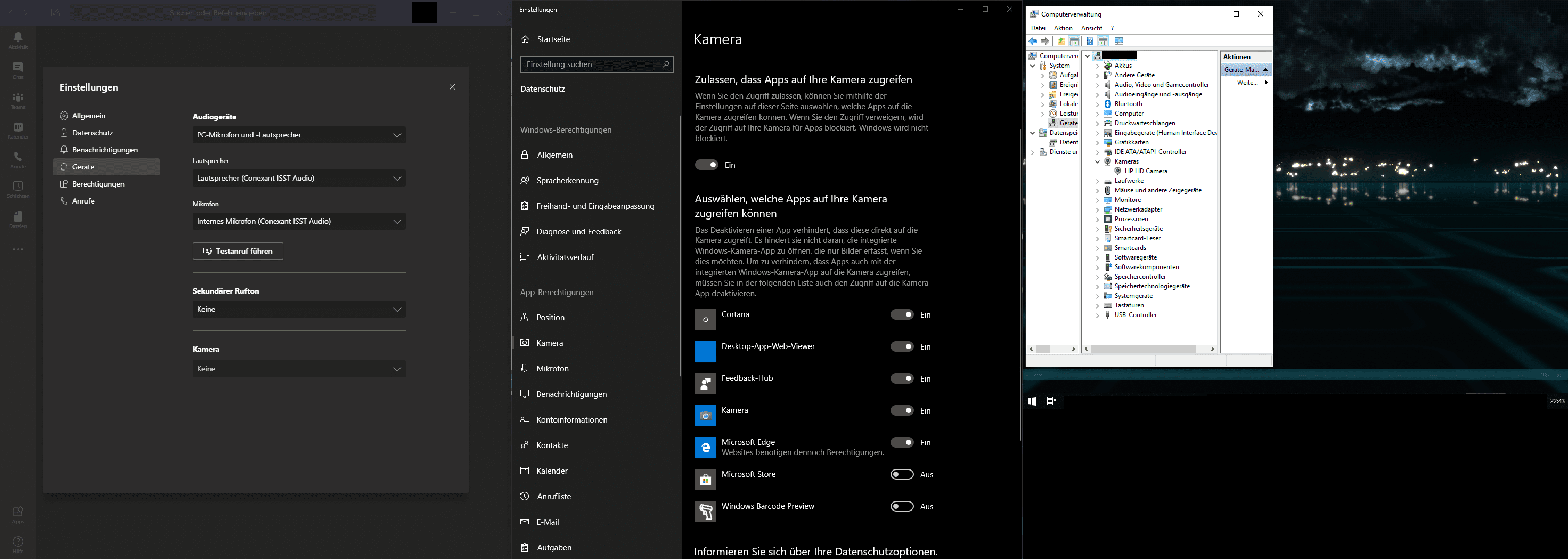Click up-one-level folder icon in Computerverwaltung toolbar
Image resolution: width=1568 pixels, height=559 pixels.
(x=1061, y=42)
